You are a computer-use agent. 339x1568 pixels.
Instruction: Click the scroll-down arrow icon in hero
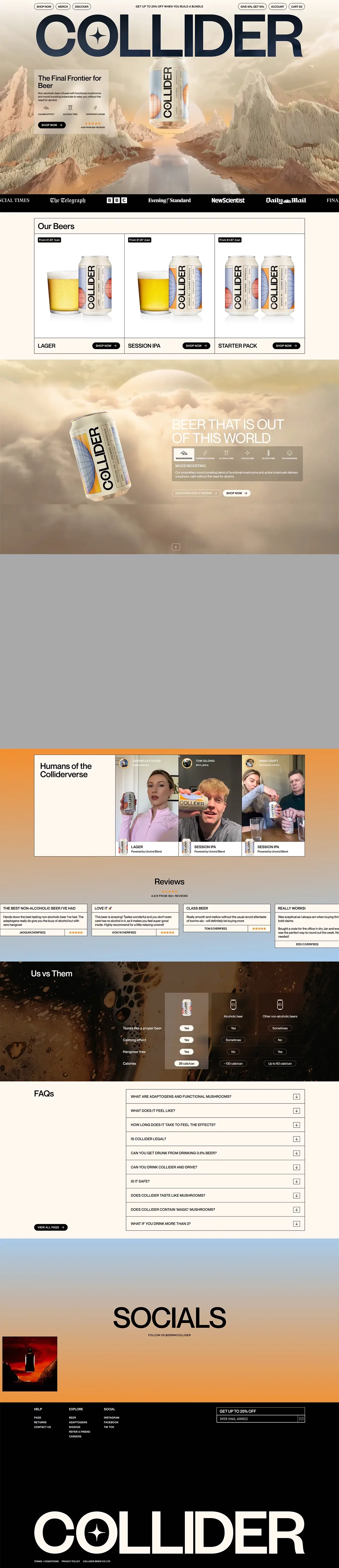[175, 547]
